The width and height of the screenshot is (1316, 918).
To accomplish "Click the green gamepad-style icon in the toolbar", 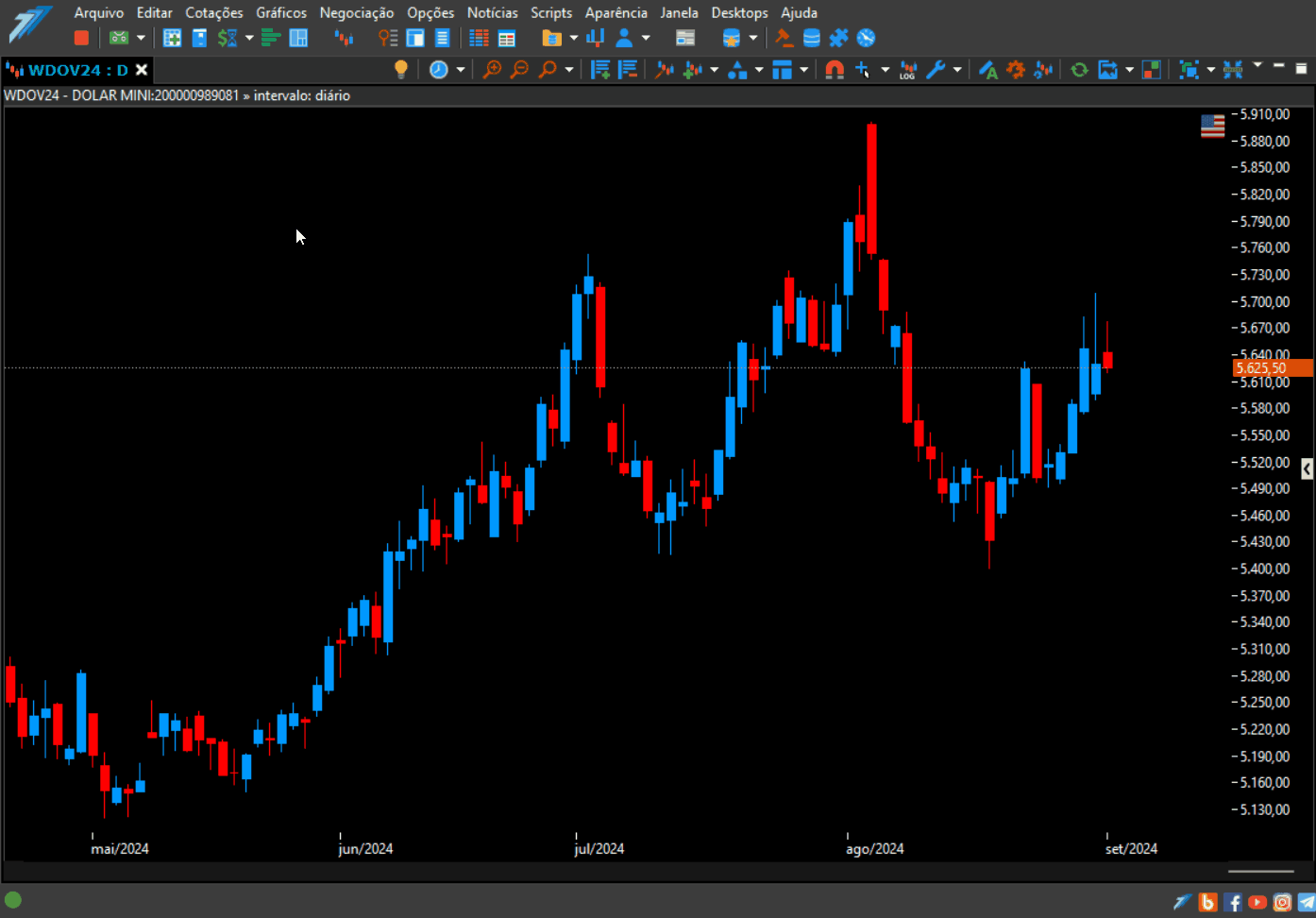I will (x=119, y=38).
